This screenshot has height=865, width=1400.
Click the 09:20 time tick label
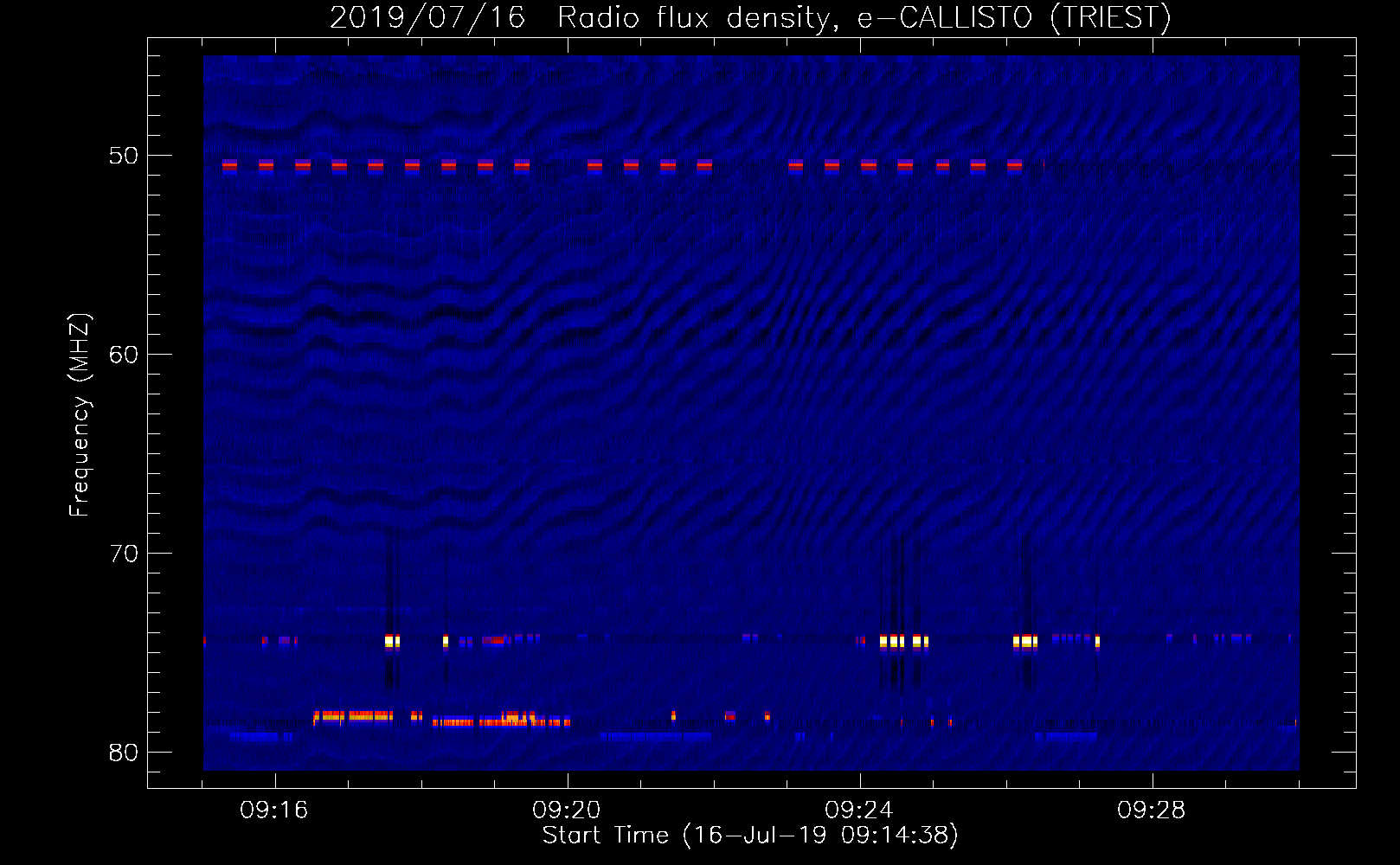(x=567, y=811)
